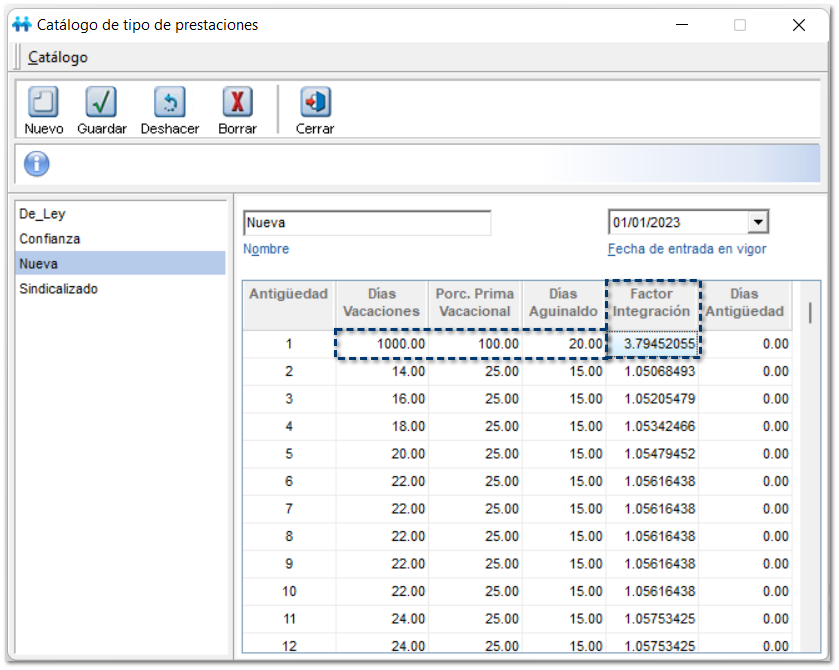Select Confianza in the benefits list
Viewport: 839px width, 670px height.
click(50, 239)
